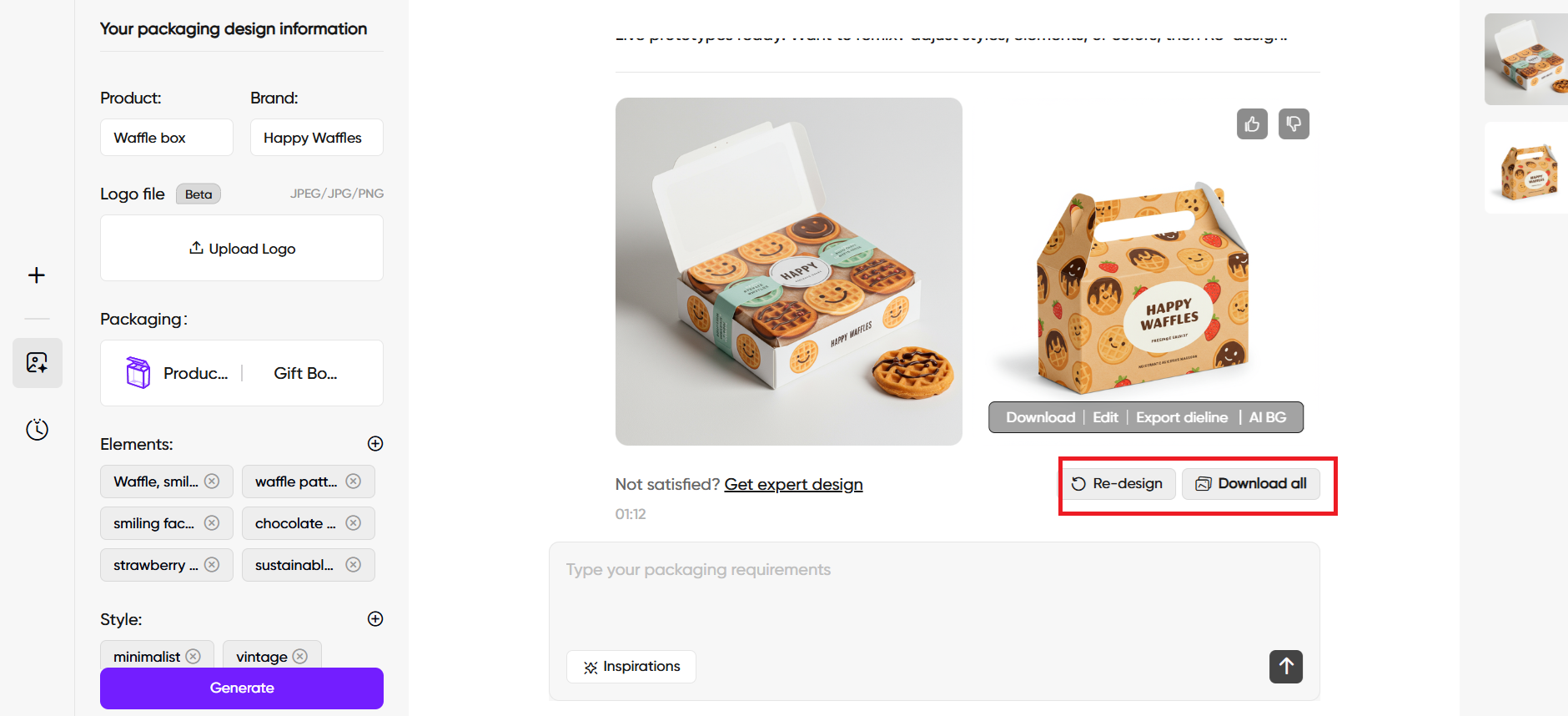Screen dimensions: 1568x716
Task: Open the Product packaging type selector
Action: 177,373
